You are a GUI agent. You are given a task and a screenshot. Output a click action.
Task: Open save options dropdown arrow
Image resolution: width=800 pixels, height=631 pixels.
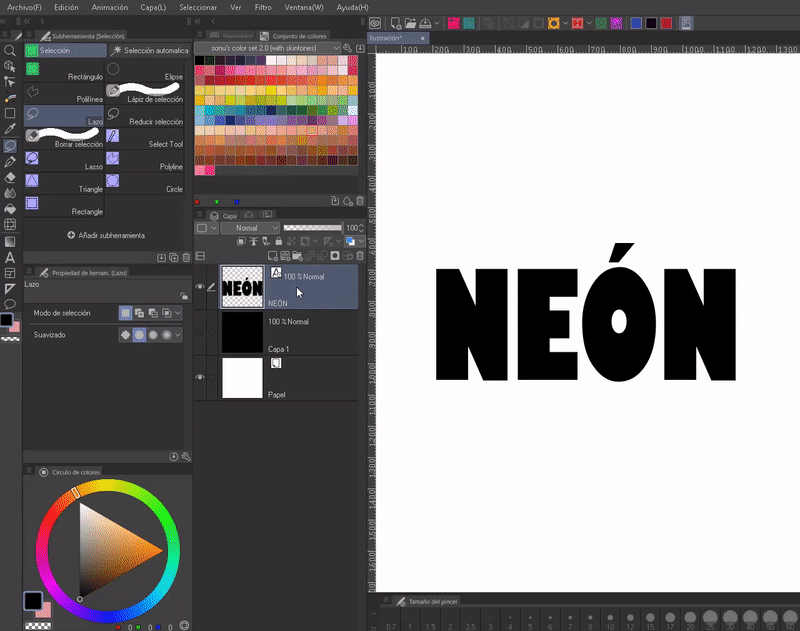tap(437, 23)
